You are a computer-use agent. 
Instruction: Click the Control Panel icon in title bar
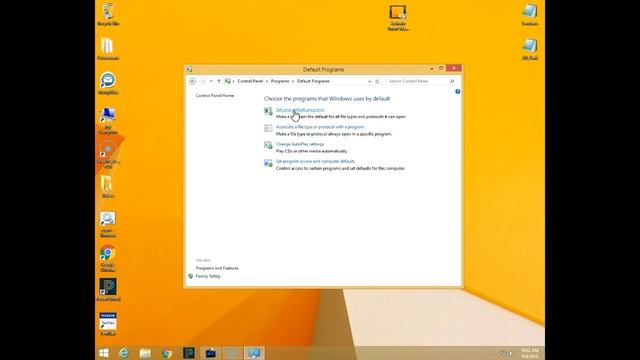(x=189, y=69)
